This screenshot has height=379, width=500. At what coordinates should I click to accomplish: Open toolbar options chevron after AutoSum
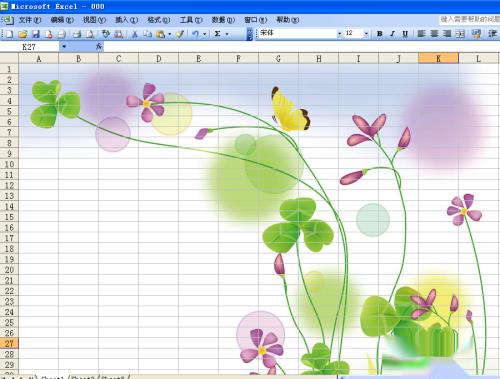pyautogui.click(x=249, y=34)
